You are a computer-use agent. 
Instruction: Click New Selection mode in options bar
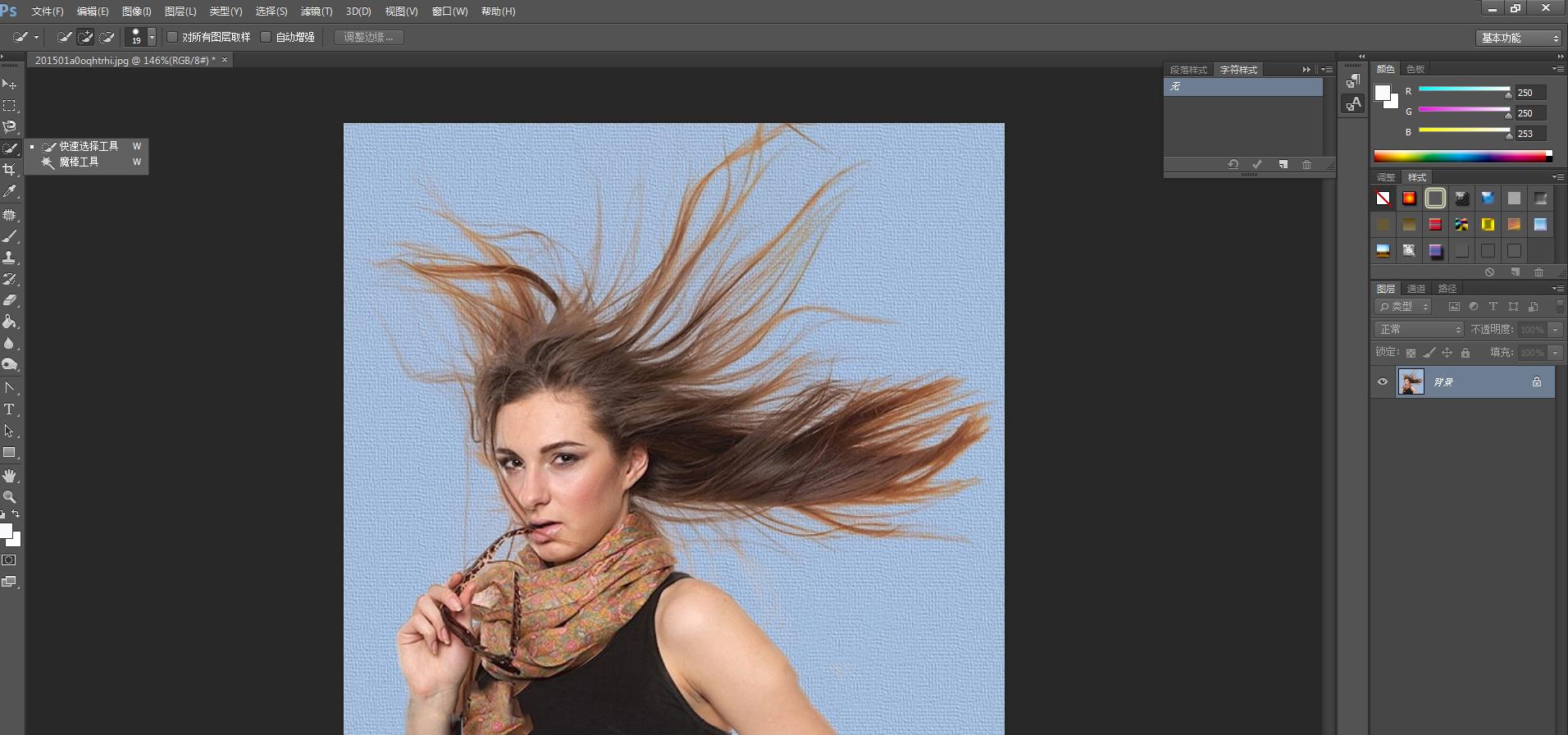(64, 37)
